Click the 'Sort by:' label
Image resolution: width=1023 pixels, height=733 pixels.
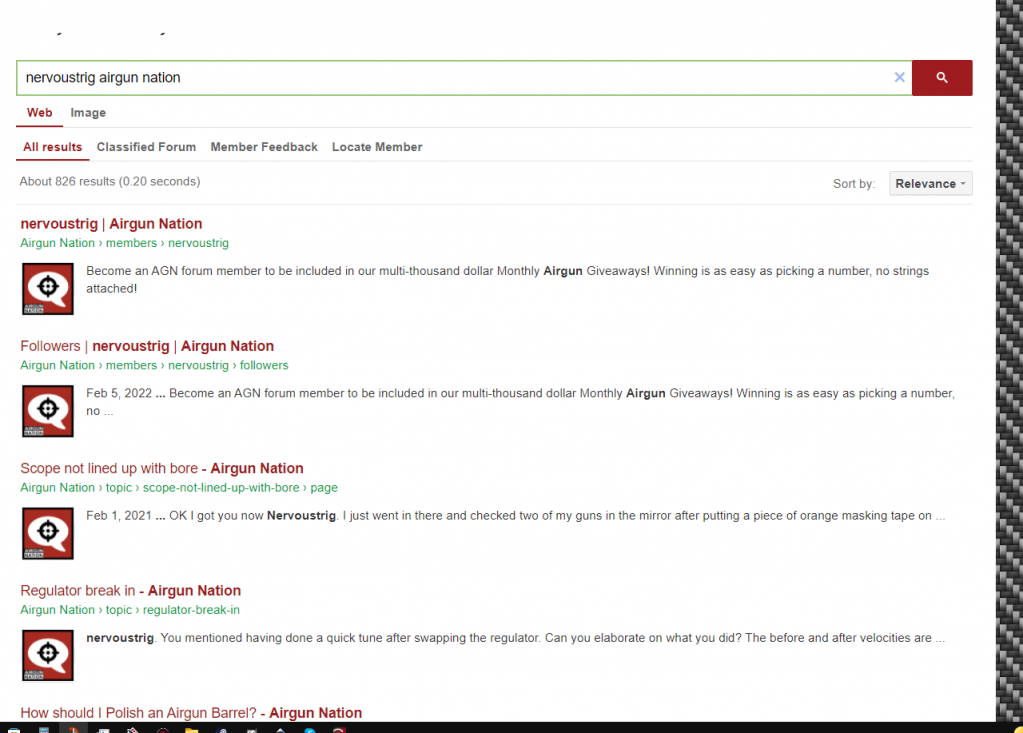853,184
